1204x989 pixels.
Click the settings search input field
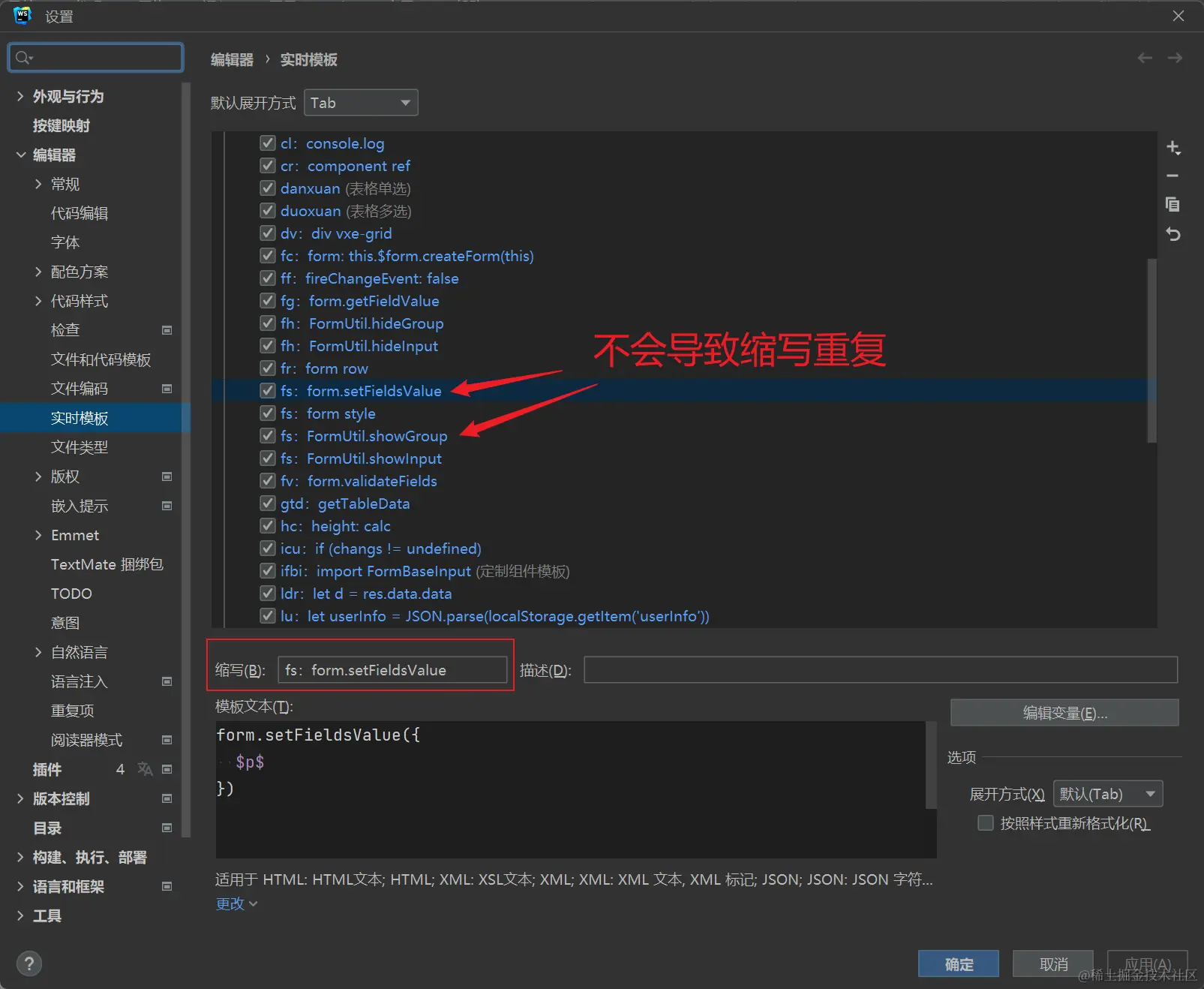click(95, 58)
